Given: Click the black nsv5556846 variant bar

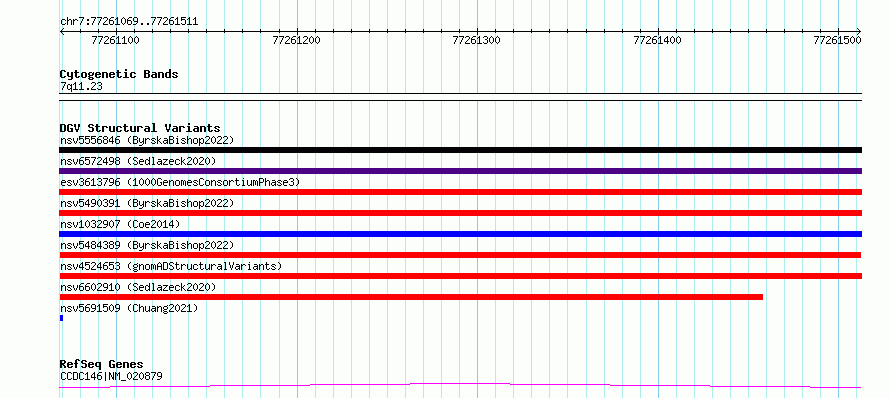Looking at the screenshot, I should (x=460, y=150).
